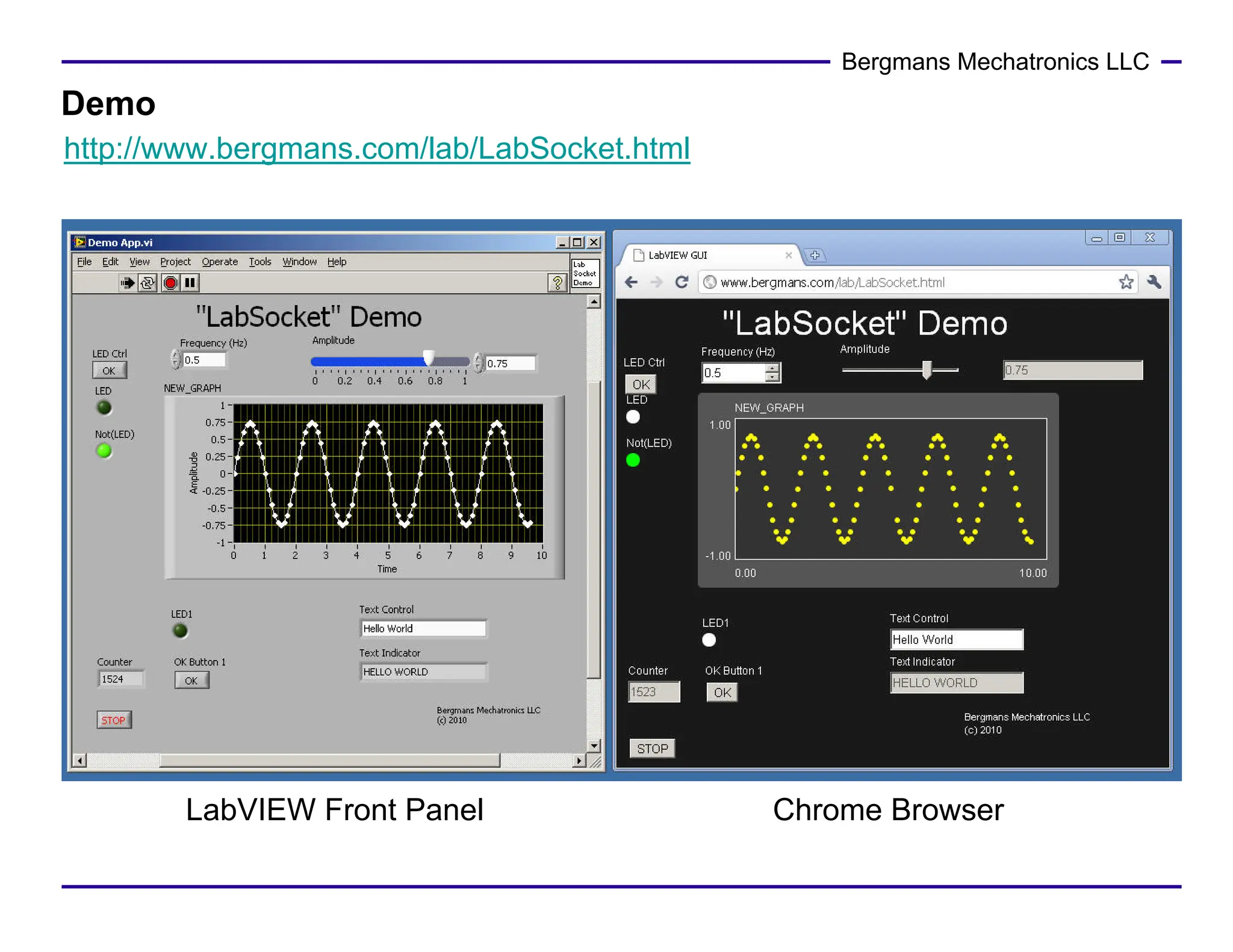This screenshot has width=1233, height=952.
Task: Click red STOP button in LabVIEW panel
Action: [x=114, y=720]
